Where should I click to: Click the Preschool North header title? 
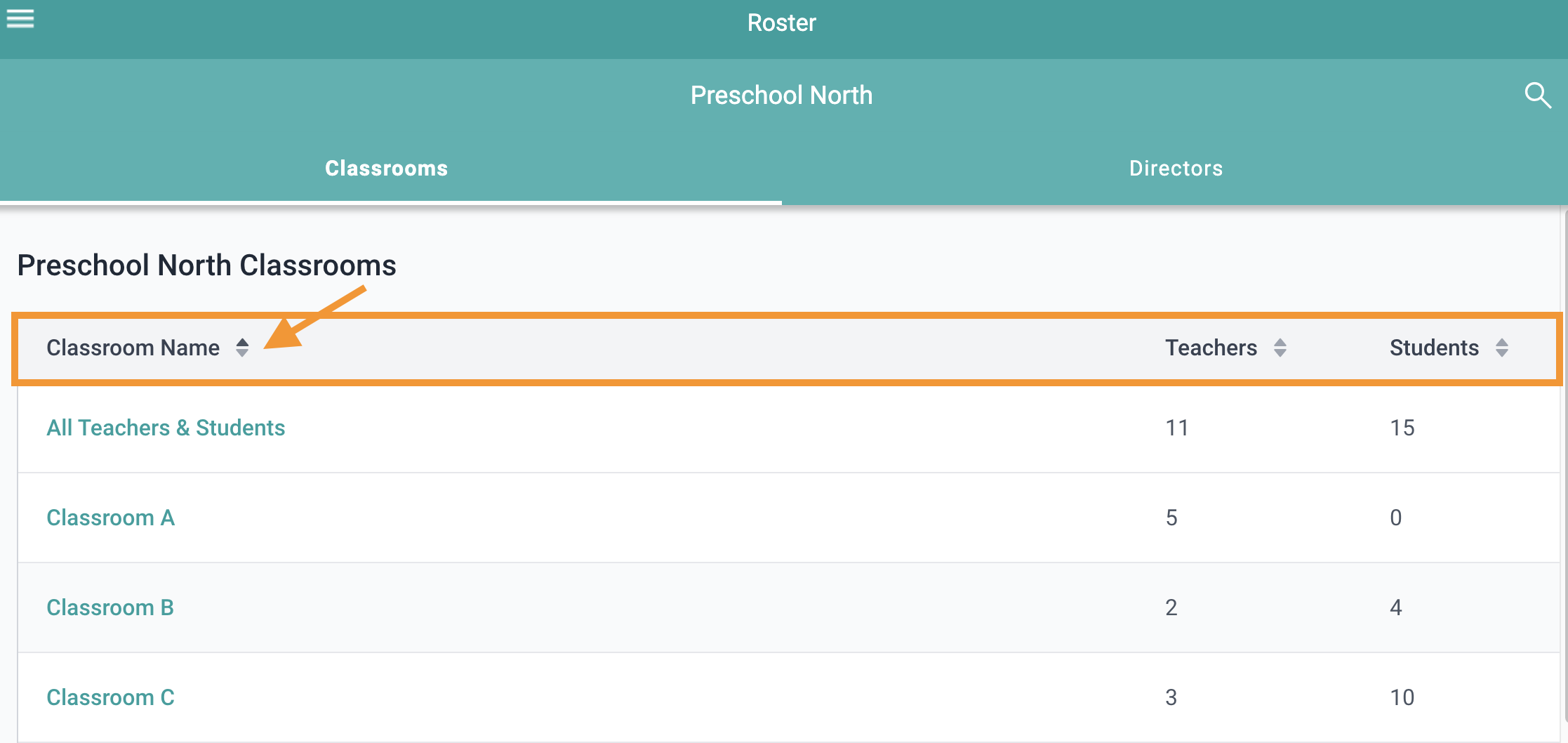point(782,96)
